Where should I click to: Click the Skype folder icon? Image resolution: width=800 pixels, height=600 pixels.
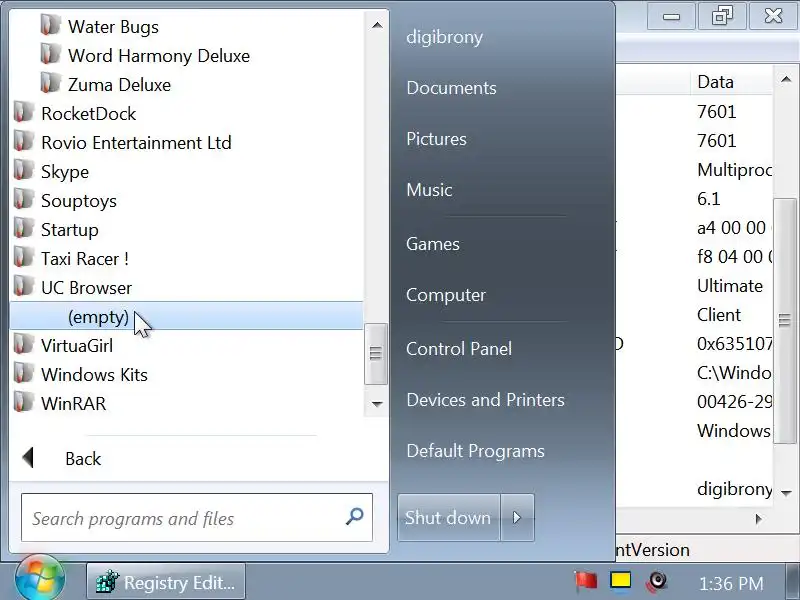tap(23, 170)
